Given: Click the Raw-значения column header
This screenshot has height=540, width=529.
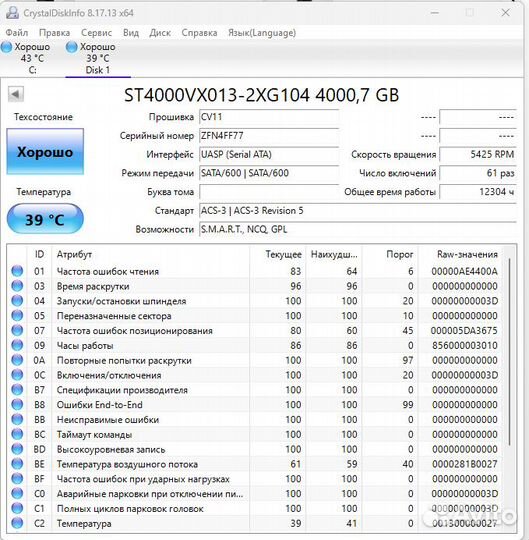Looking at the screenshot, I should [460, 255].
